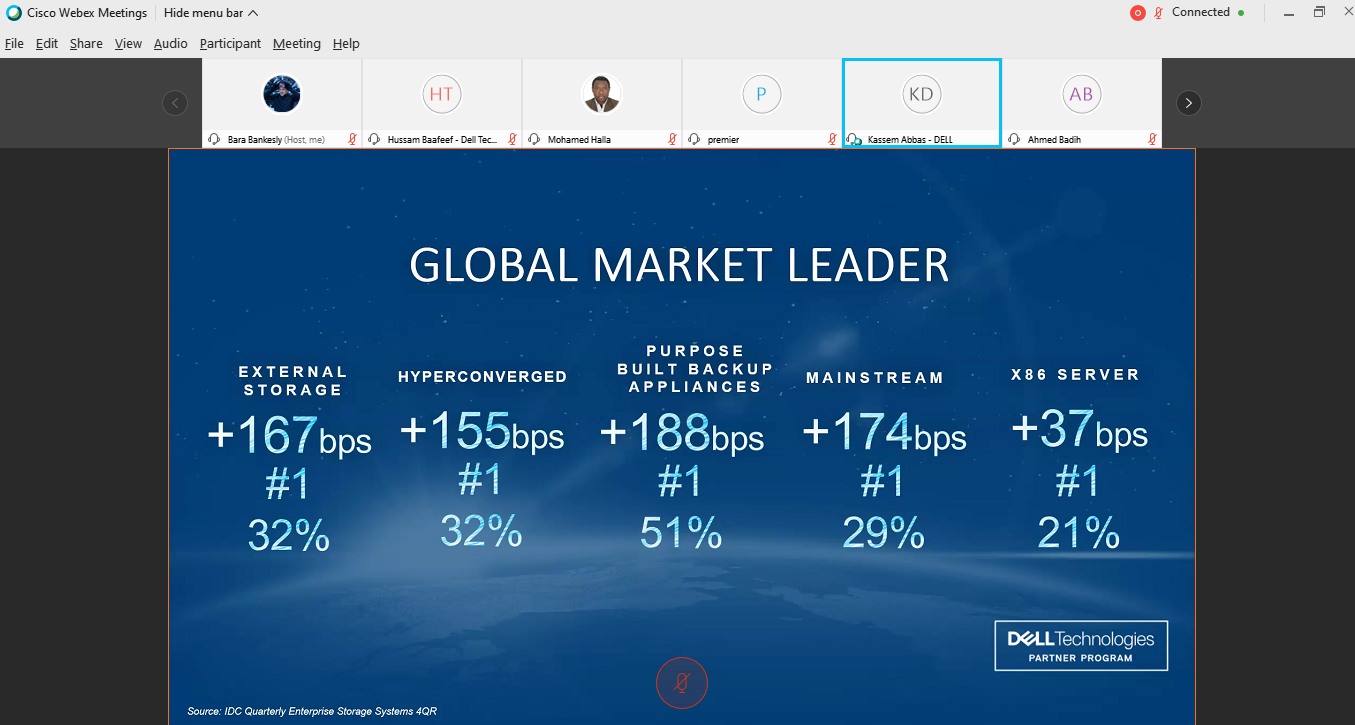Click Mohamed Halla's muted mic icon
Image resolution: width=1355 pixels, height=725 pixels.
click(672, 139)
